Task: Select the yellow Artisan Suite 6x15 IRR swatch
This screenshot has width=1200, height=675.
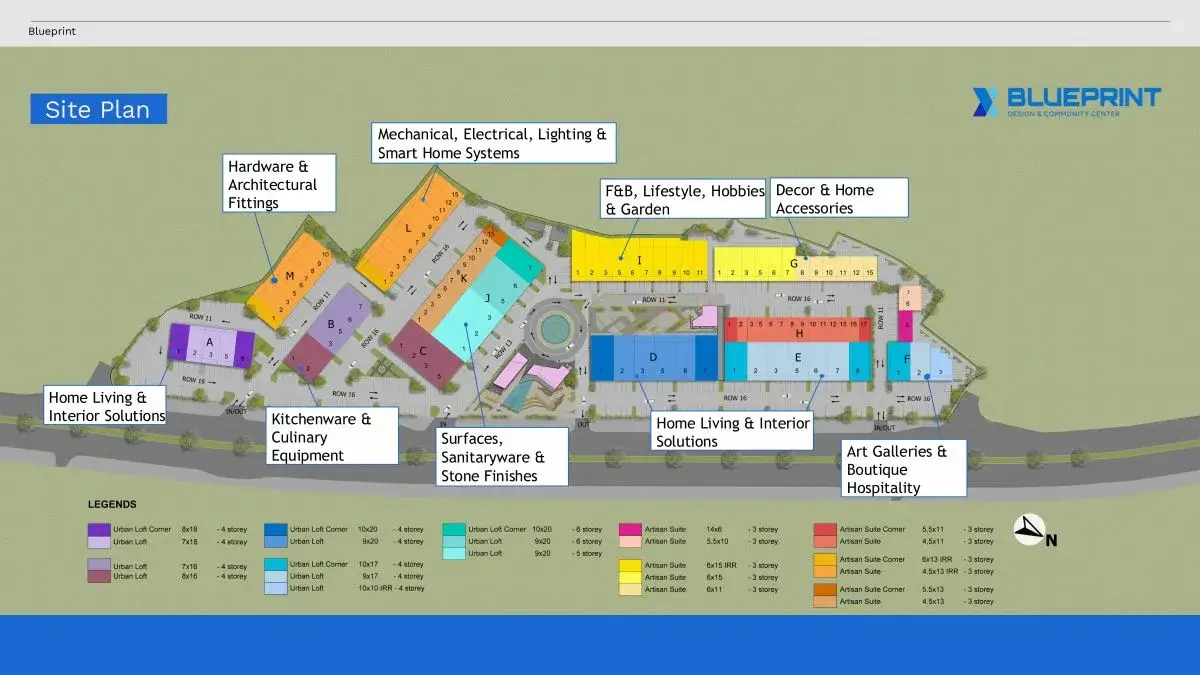Action: [x=630, y=566]
